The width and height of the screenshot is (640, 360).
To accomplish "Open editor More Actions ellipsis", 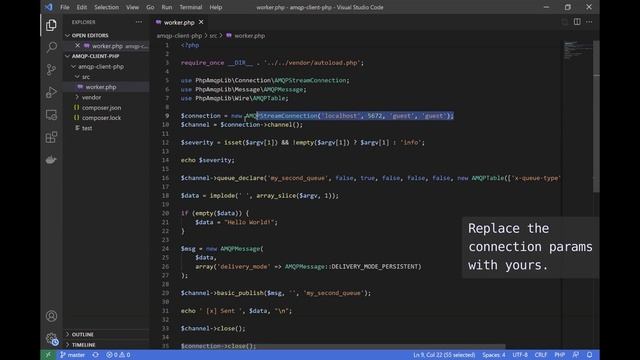I will [589, 22].
